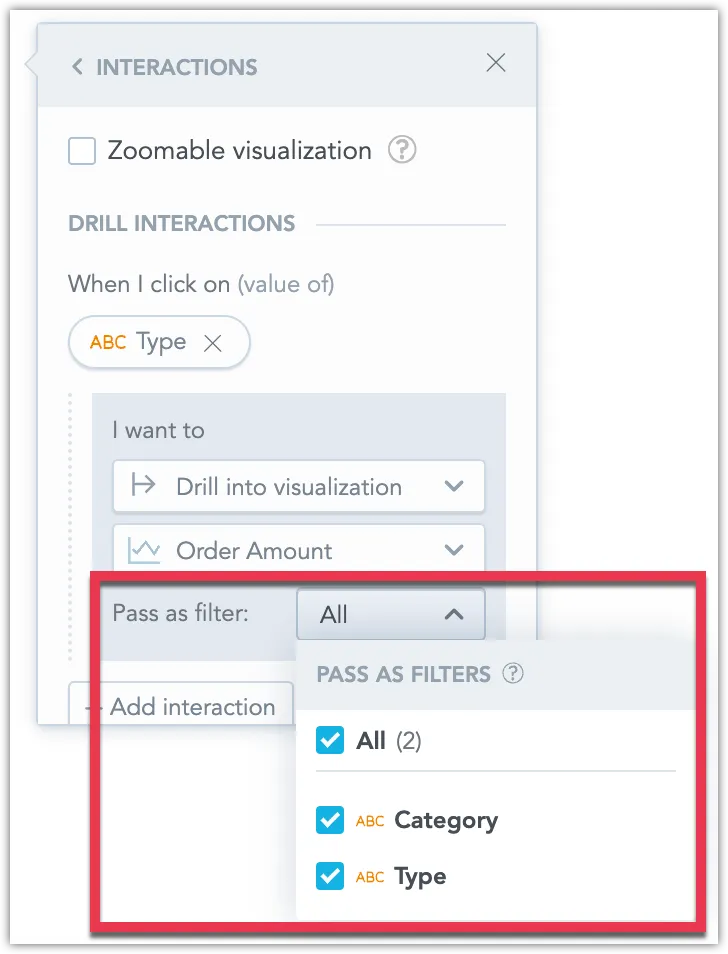Viewport: 728px width, 954px height.
Task: Click the ABC data type icon on Type chip
Action: (x=110, y=342)
